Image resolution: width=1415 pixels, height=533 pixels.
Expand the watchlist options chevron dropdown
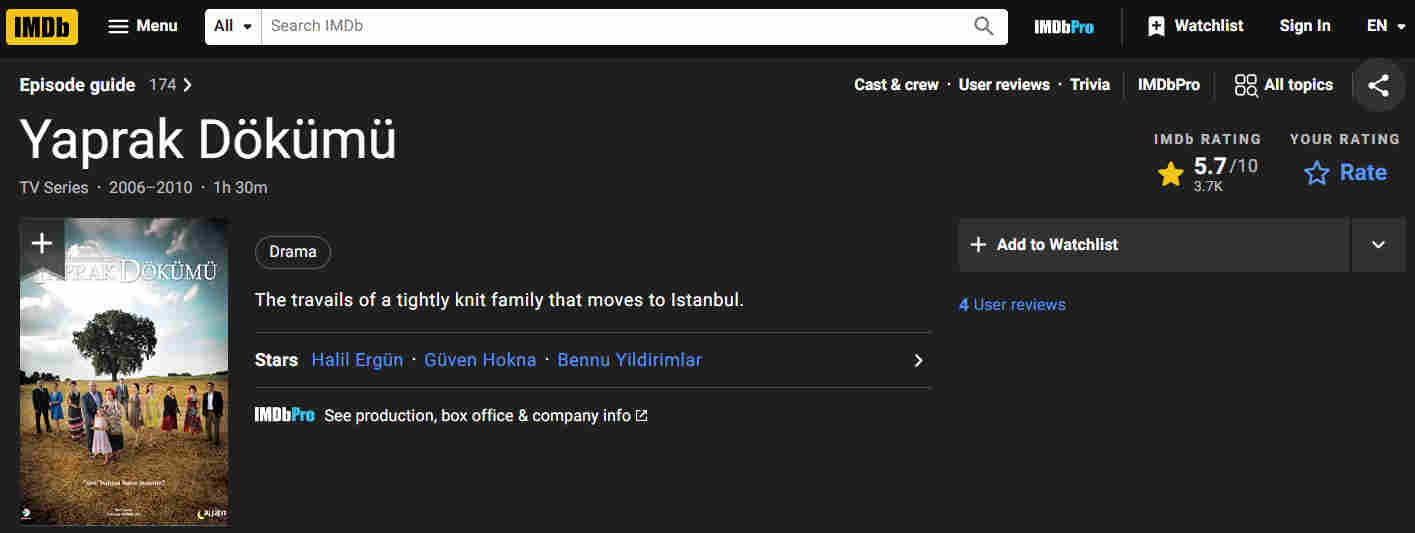(x=1378, y=245)
